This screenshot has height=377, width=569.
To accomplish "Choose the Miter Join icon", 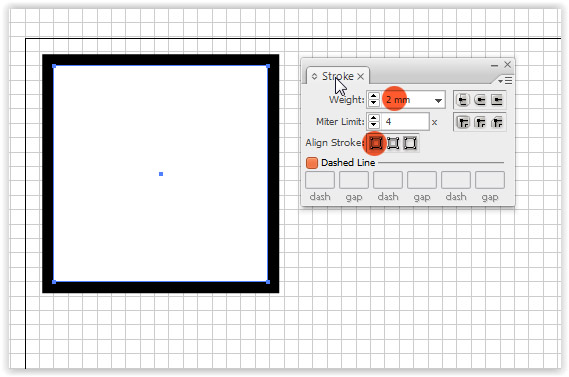I will (x=463, y=122).
